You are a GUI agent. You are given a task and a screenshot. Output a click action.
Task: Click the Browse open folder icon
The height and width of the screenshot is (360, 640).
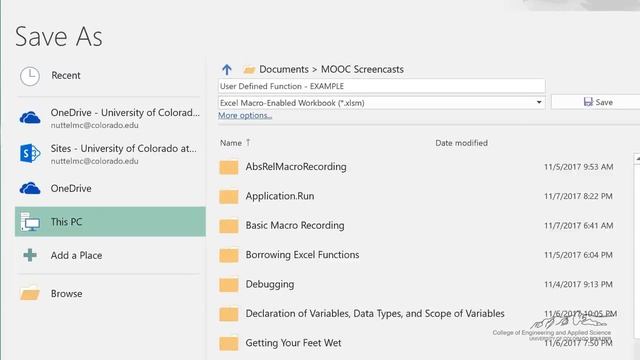pos(30,293)
